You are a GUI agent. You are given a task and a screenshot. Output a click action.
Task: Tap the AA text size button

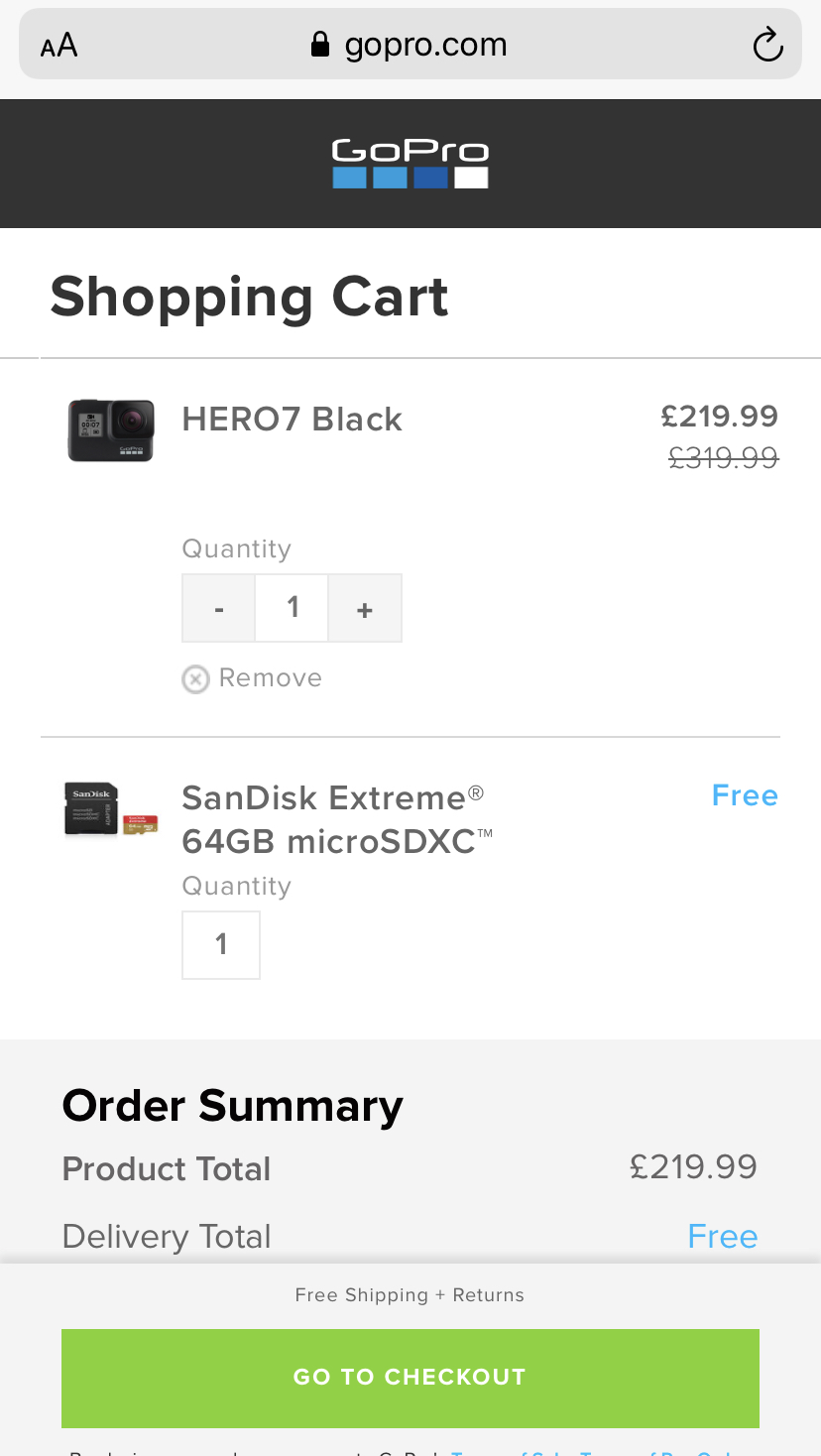[59, 45]
